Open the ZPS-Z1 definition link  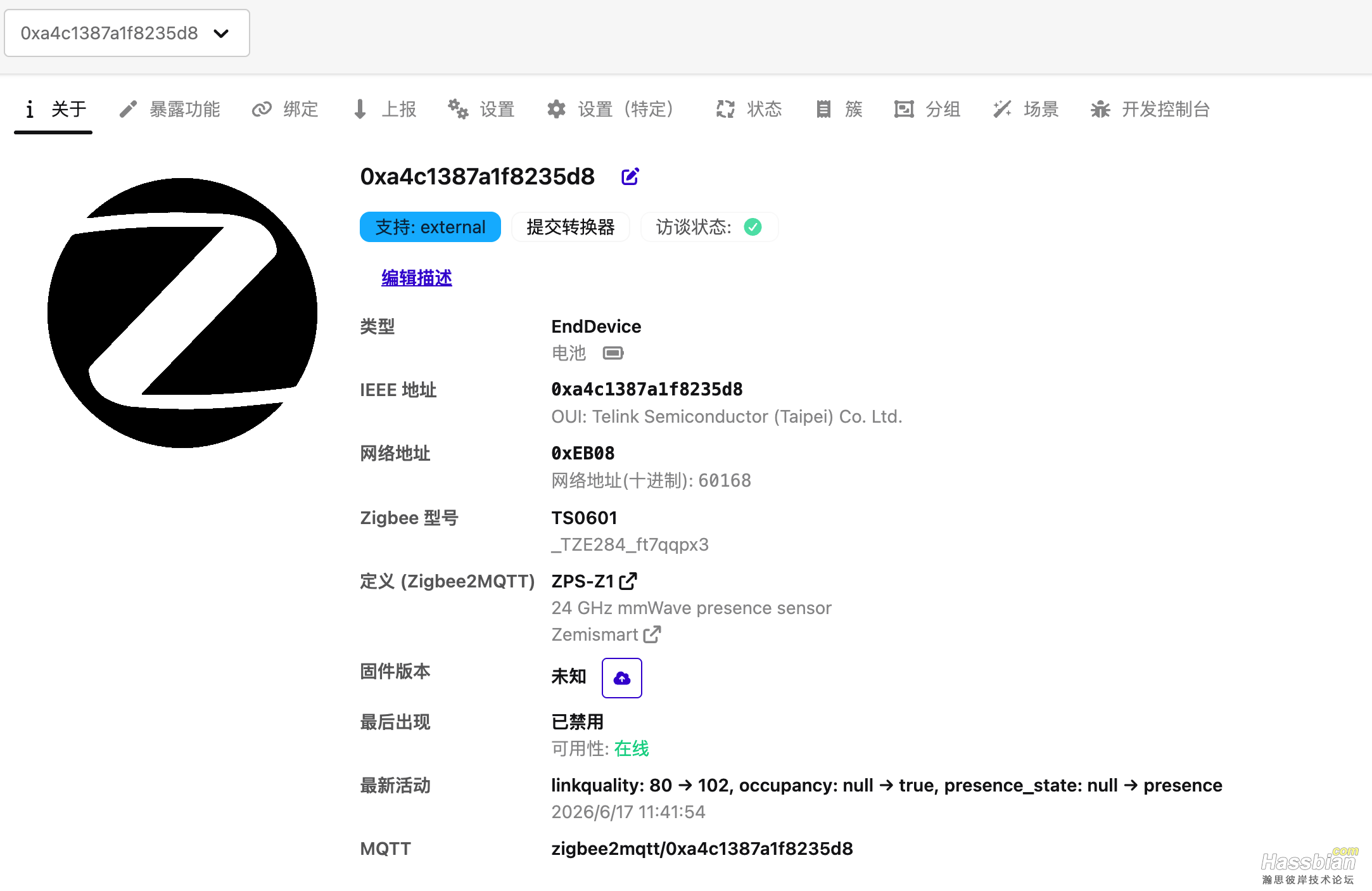click(594, 581)
